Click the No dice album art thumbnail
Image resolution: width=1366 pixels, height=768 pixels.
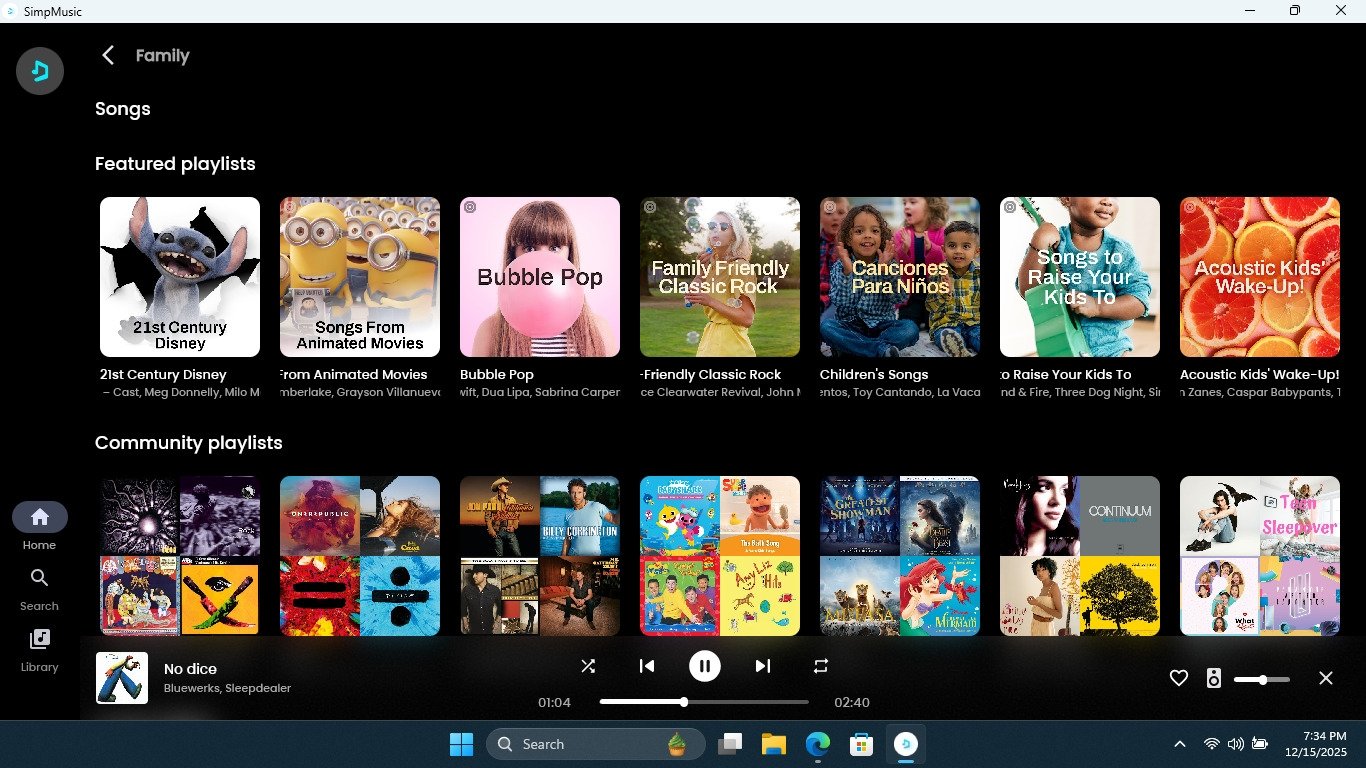[122, 678]
